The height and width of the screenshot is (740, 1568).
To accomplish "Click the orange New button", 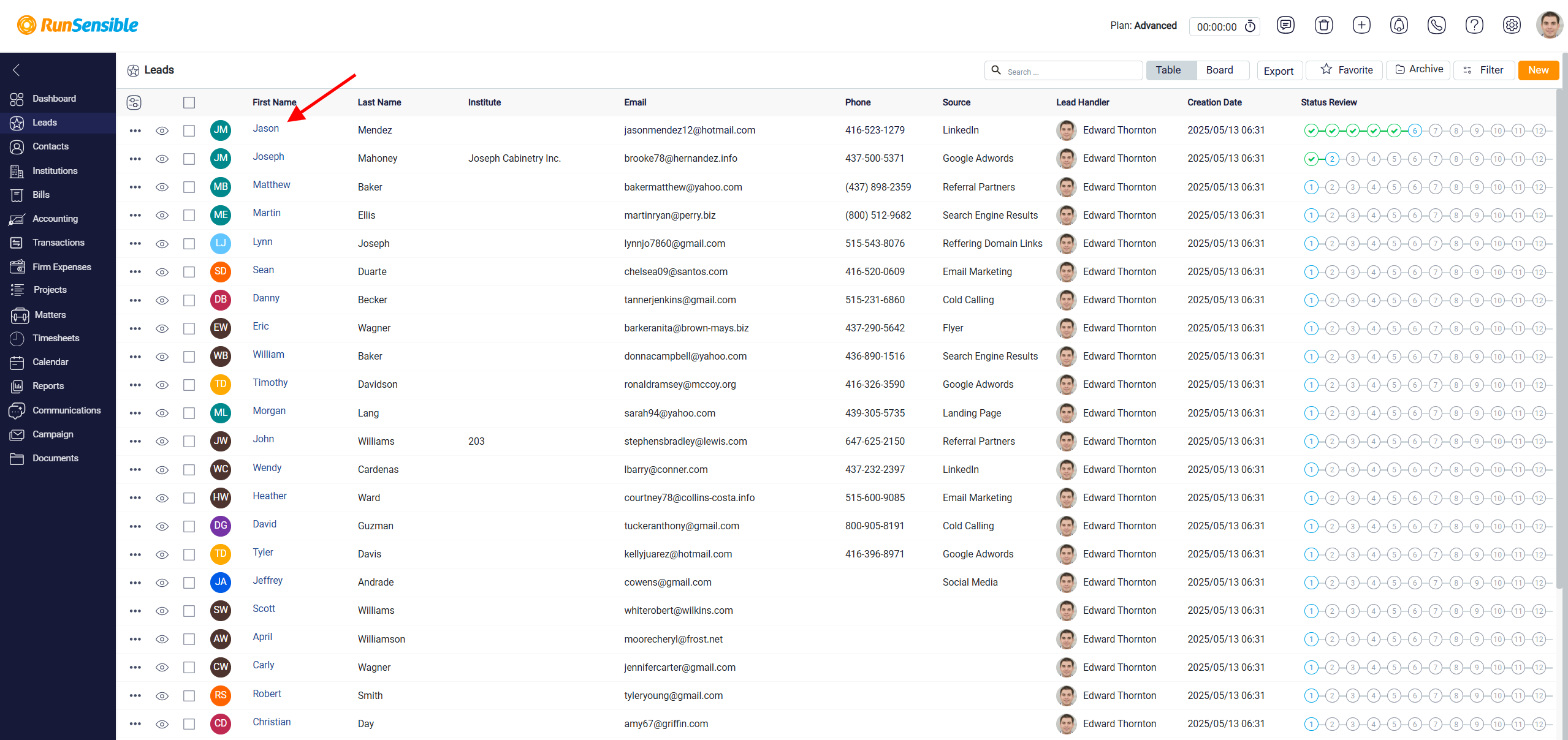I will click(x=1539, y=70).
